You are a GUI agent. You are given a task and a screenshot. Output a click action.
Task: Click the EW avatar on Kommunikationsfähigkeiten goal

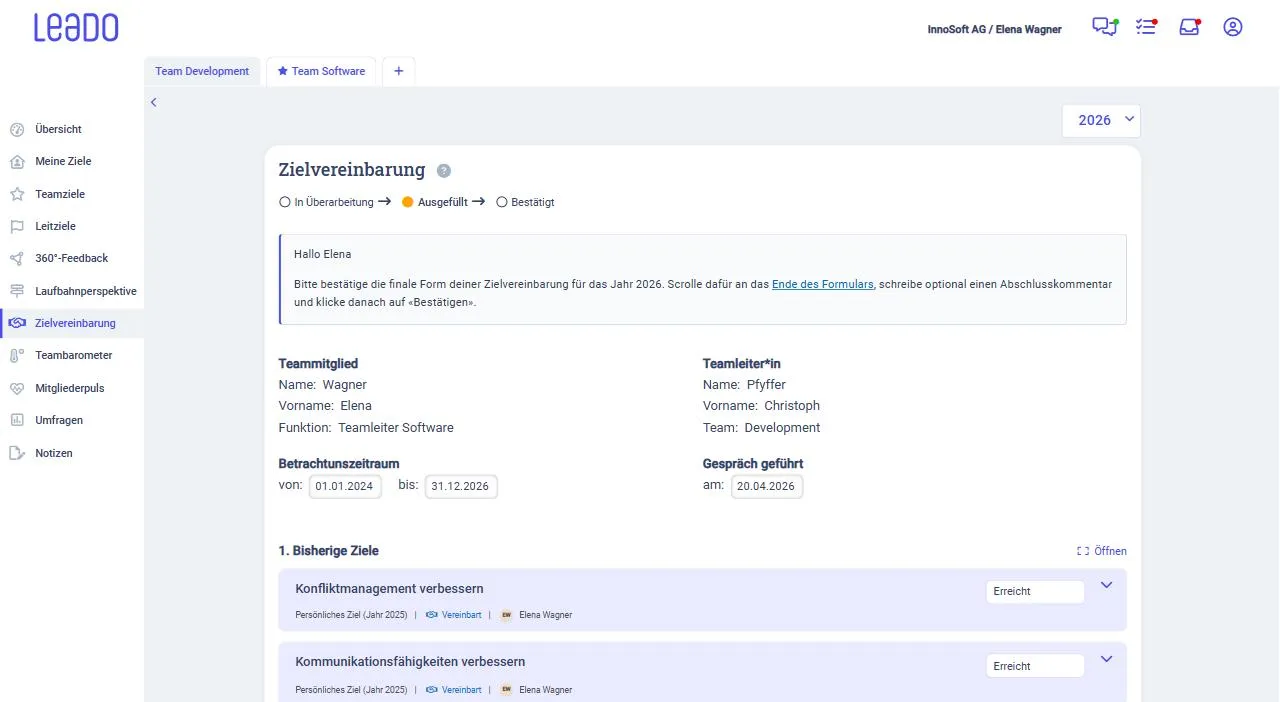point(506,690)
